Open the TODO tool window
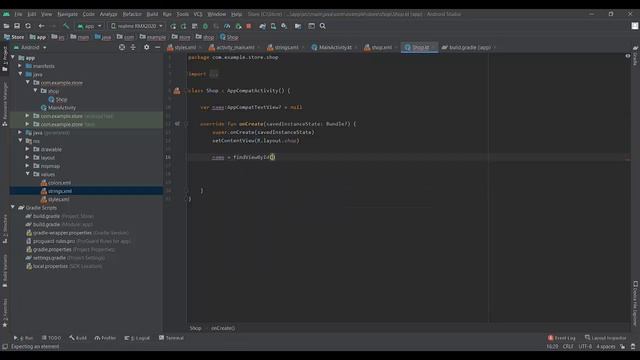The image size is (640, 360). (51, 338)
